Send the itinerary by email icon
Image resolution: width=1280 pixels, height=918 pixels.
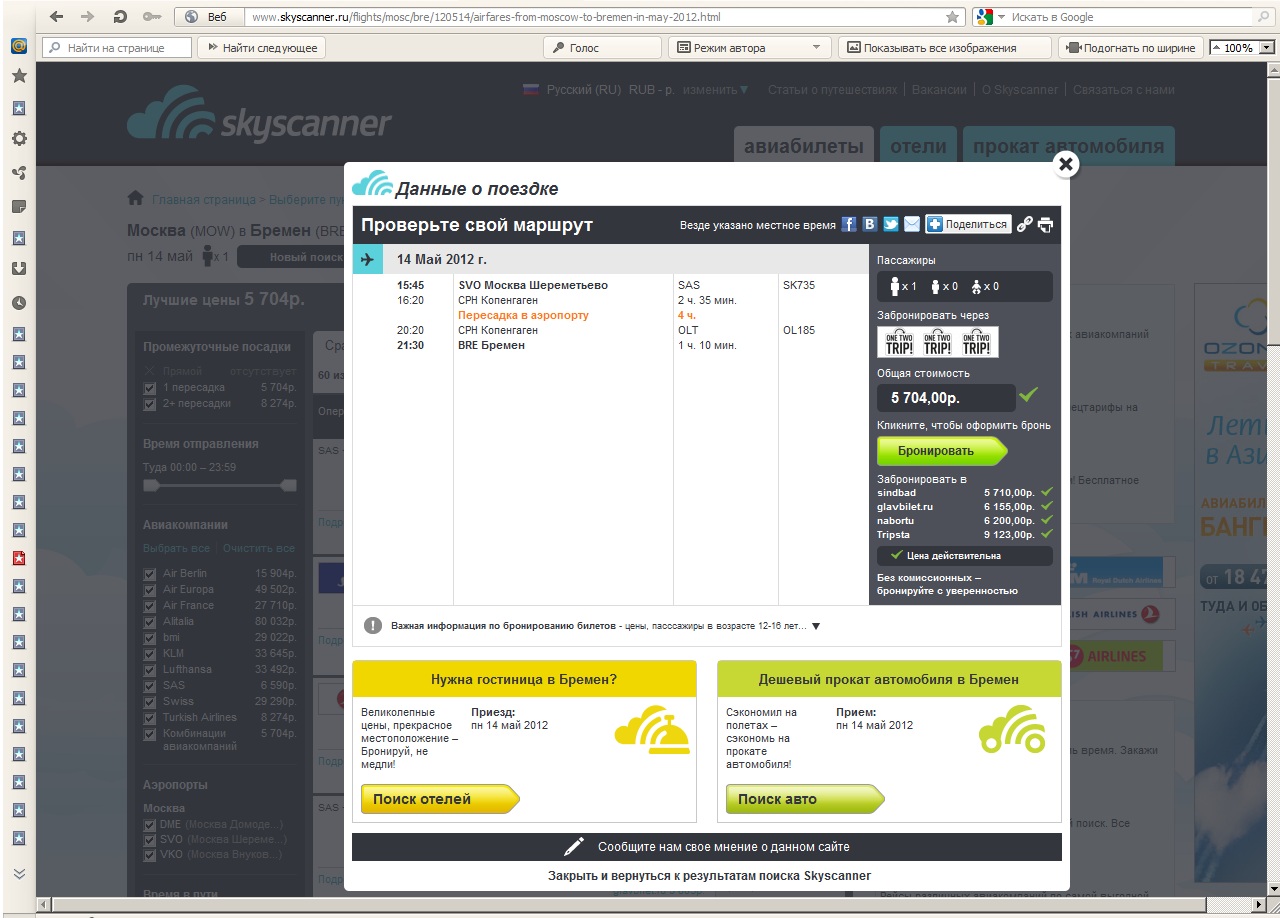(912, 224)
